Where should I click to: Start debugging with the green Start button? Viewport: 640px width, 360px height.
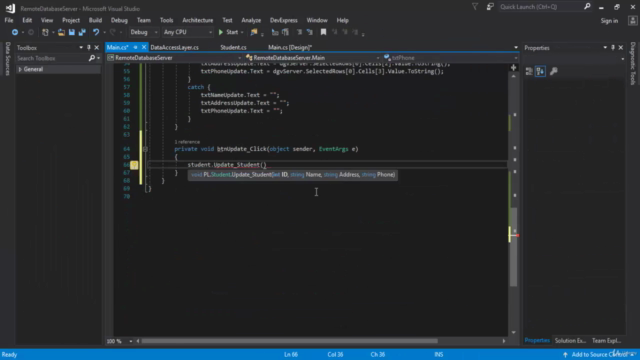pos(228,32)
